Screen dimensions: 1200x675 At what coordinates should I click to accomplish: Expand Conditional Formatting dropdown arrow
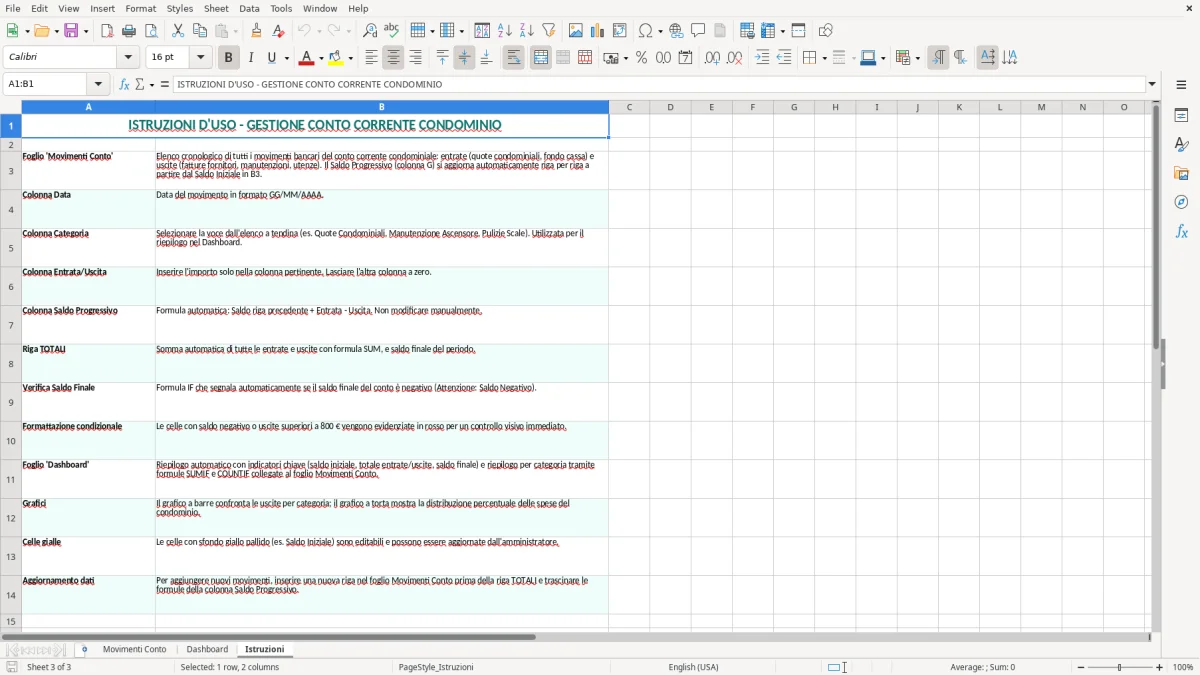pos(918,58)
